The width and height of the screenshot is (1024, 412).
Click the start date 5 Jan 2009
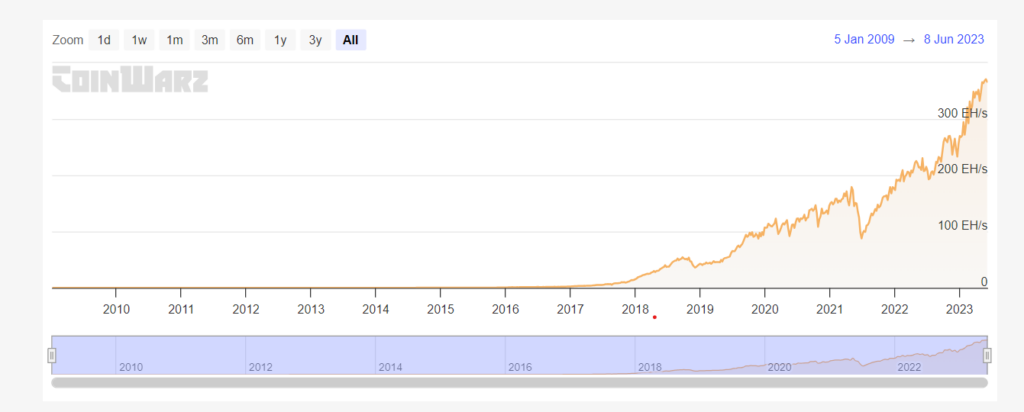point(864,39)
